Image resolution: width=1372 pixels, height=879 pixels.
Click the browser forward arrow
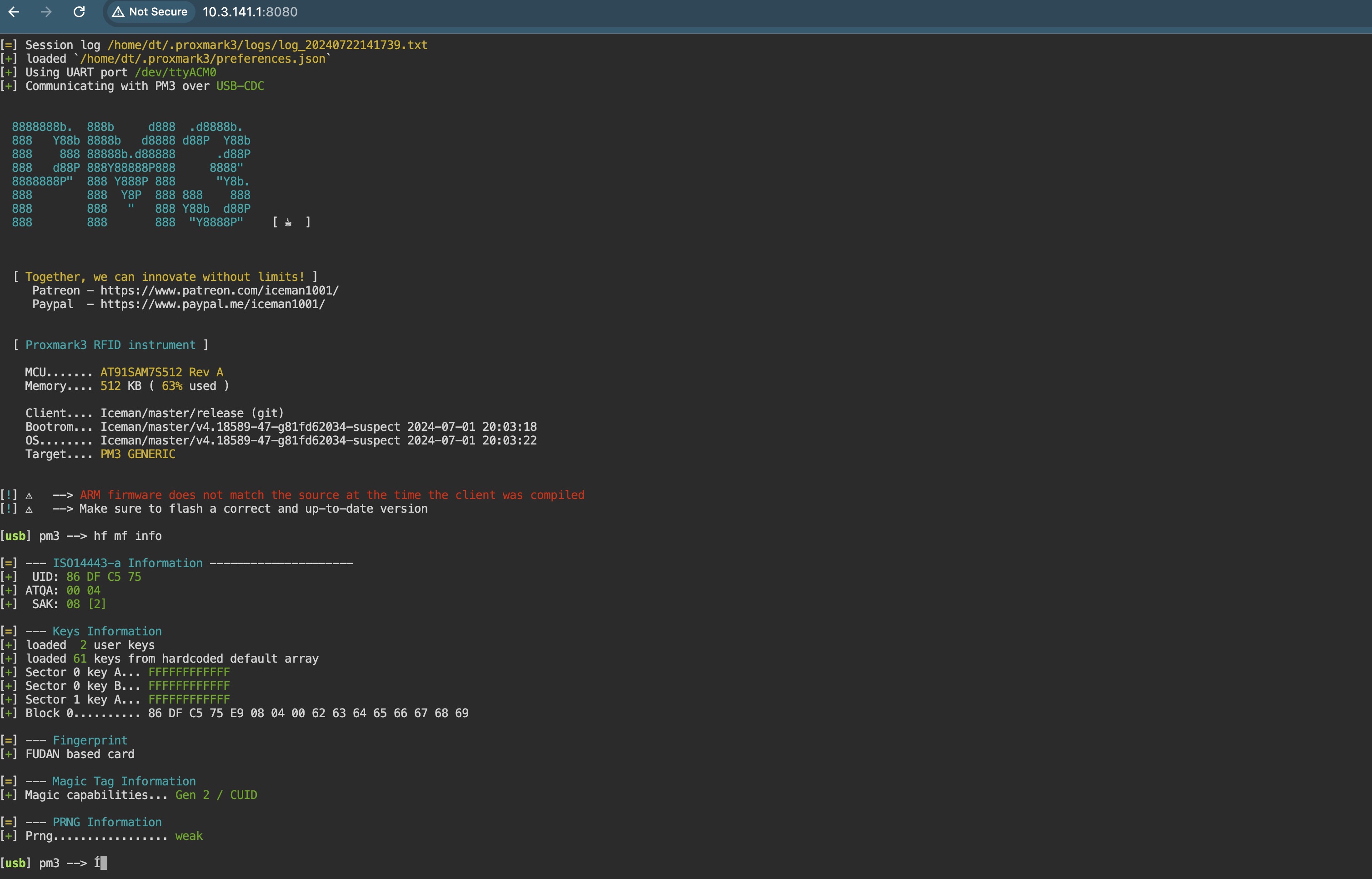point(46,11)
